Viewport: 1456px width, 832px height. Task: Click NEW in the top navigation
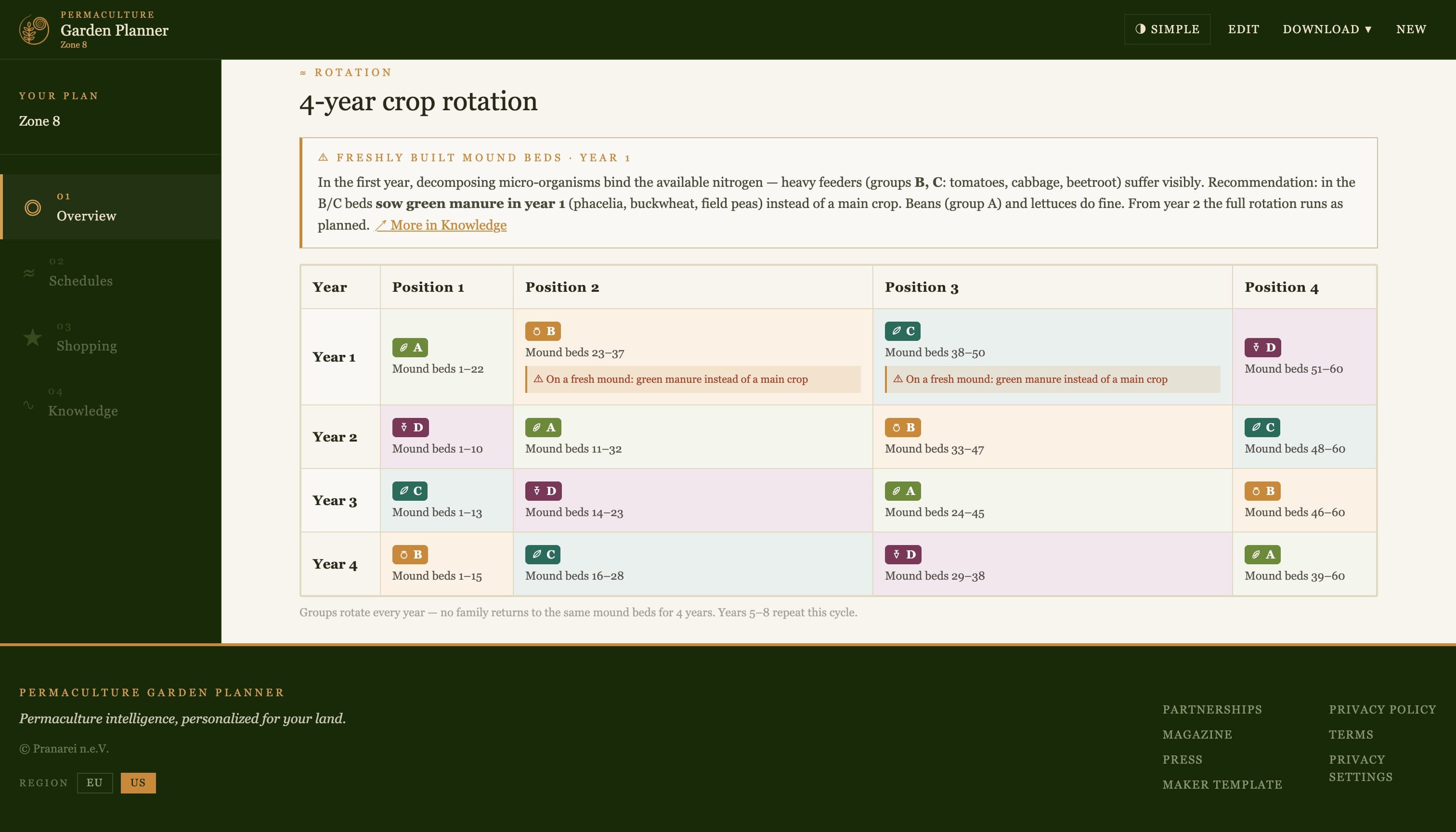coord(1411,29)
